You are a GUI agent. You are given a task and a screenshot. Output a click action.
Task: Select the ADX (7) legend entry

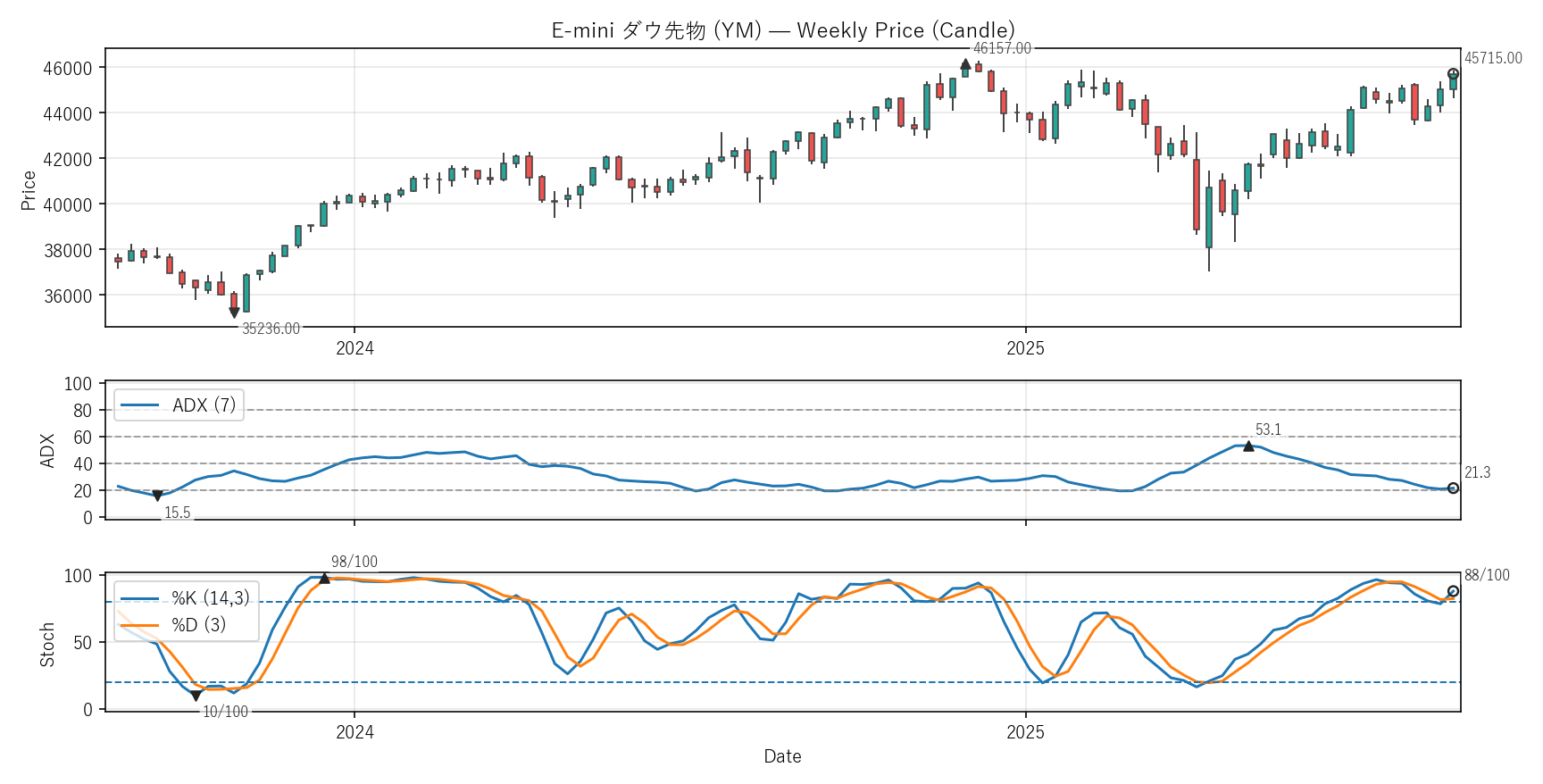179,405
